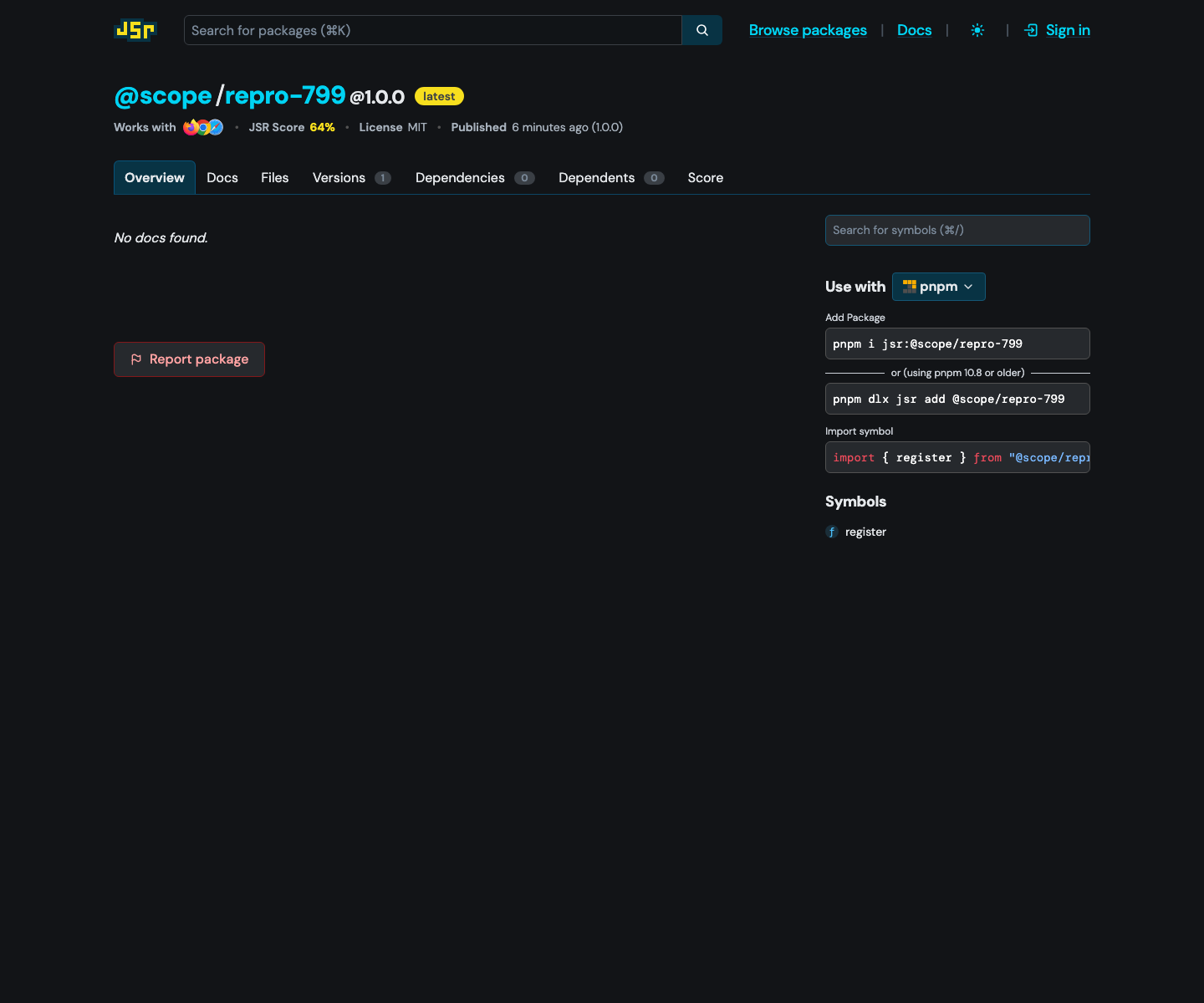Click the register symbol link
The image size is (1204, 1003).
coord(865,532)
